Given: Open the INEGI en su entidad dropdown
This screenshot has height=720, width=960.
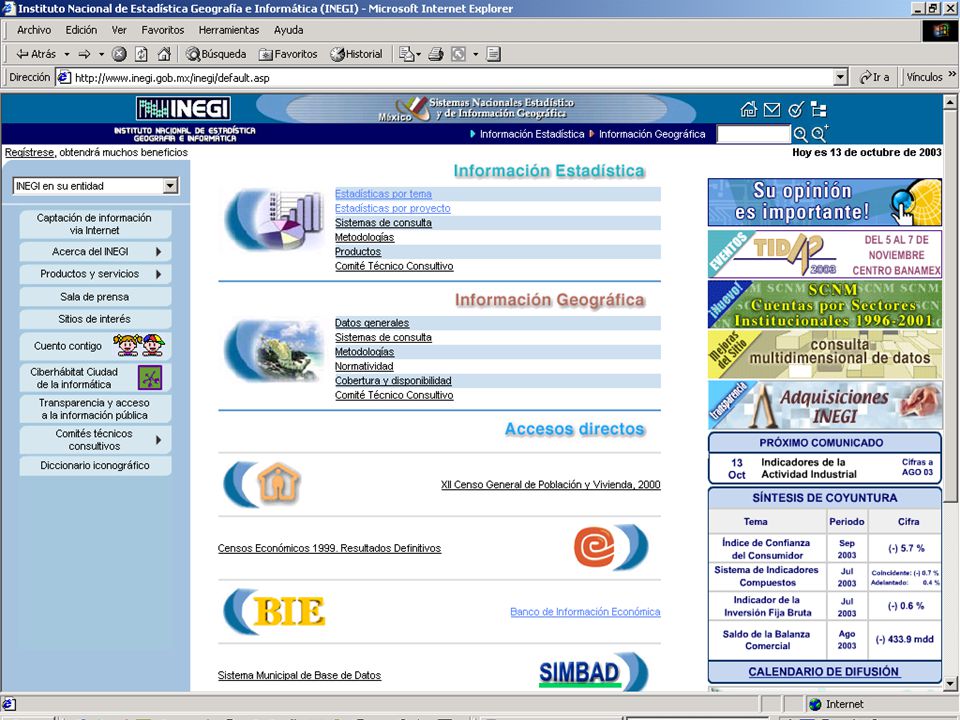Looking at the screenshot, I should pyautogui.click(x=170, y=186).
